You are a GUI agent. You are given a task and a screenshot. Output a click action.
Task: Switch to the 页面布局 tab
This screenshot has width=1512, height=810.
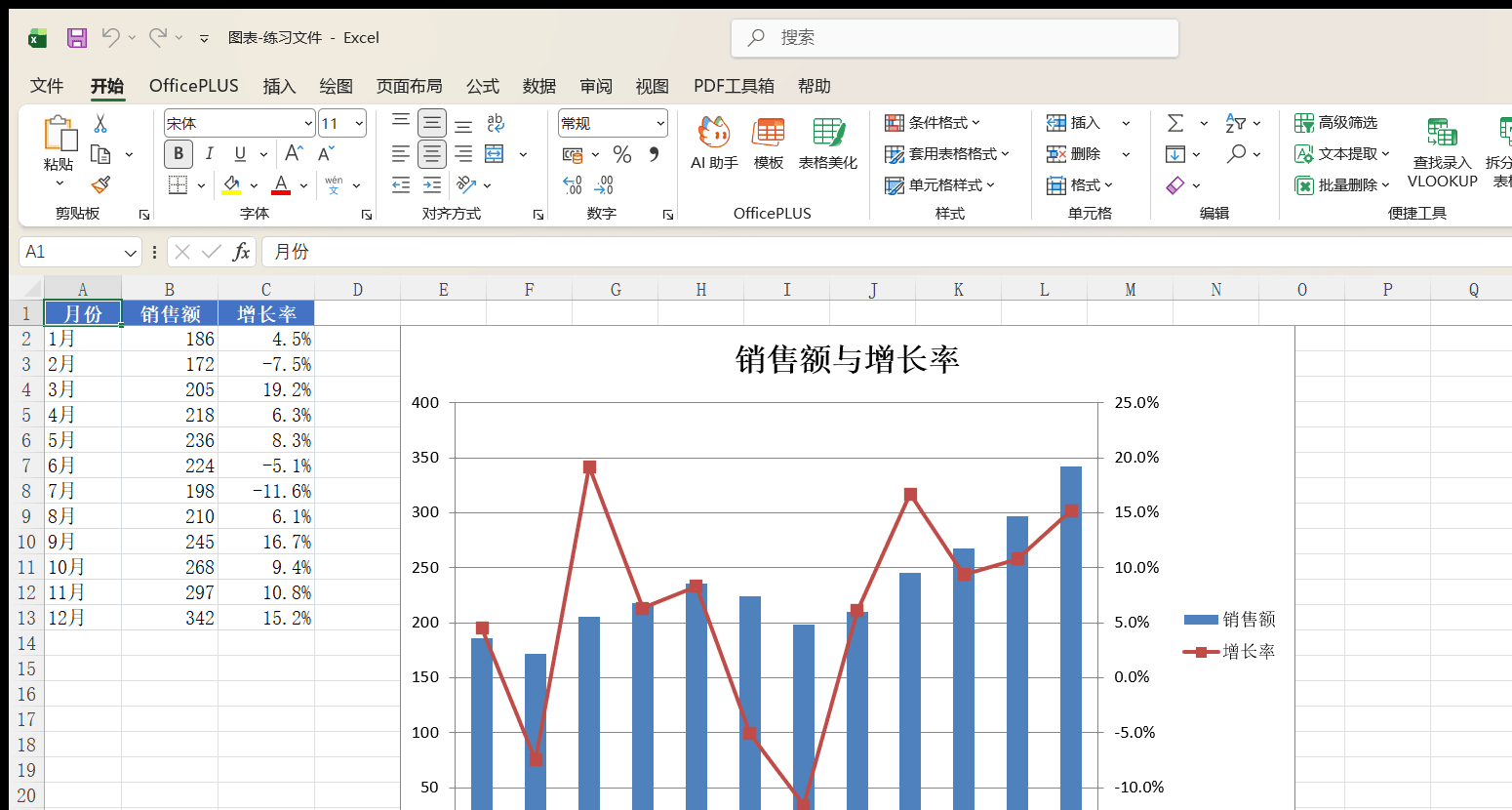[409, 86]
